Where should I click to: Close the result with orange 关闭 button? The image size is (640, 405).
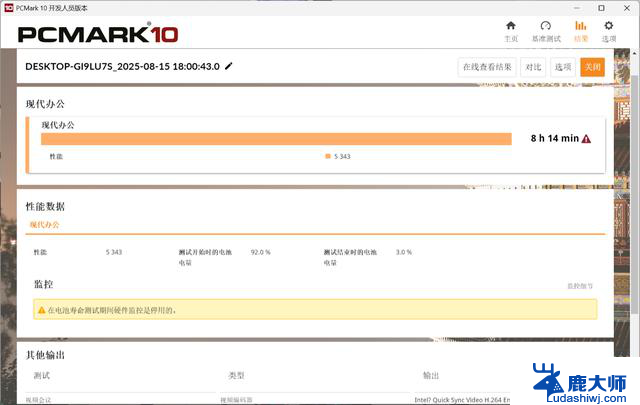coord(592,67)
